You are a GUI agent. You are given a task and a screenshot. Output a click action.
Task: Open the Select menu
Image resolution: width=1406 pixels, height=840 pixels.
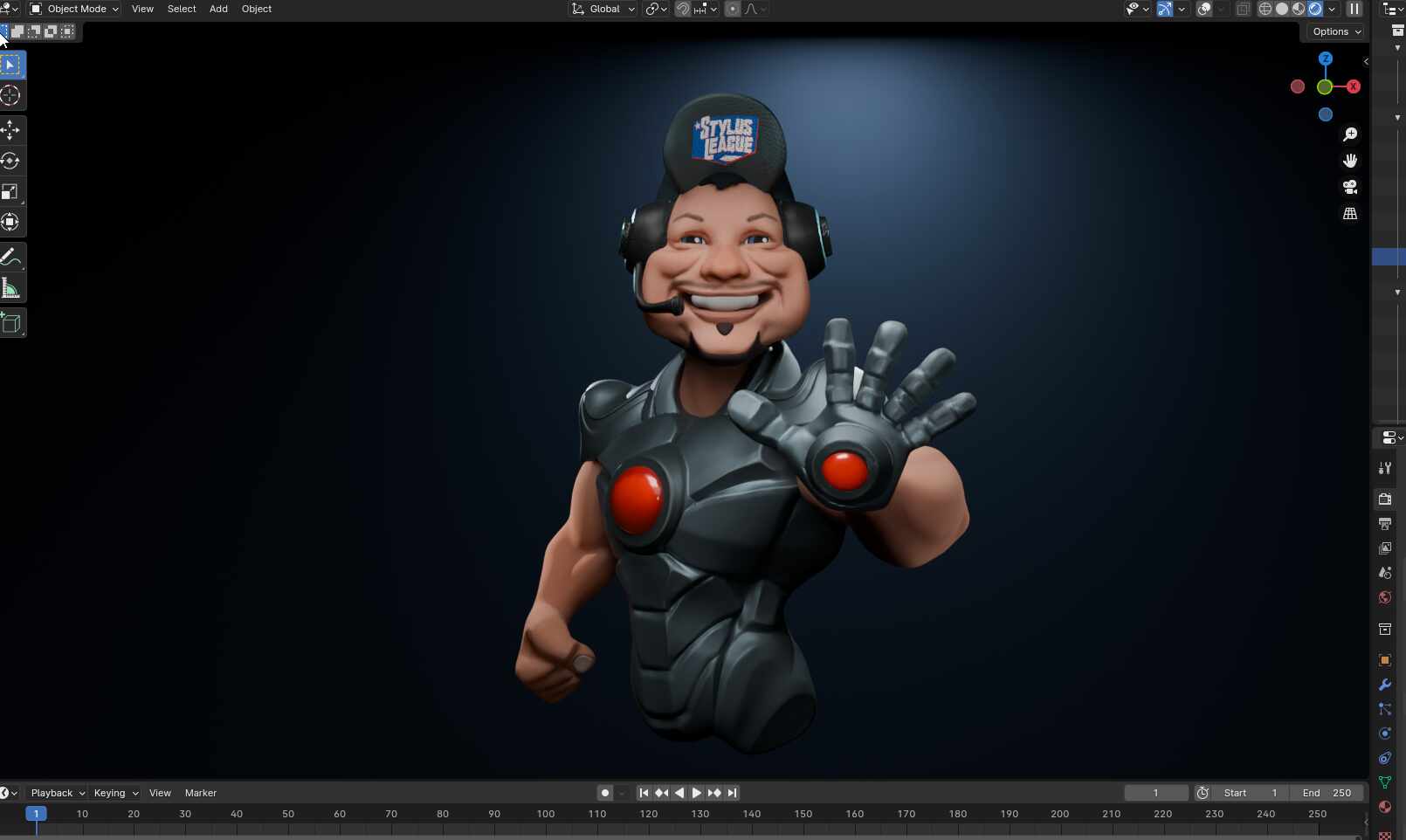coord(182,9)
